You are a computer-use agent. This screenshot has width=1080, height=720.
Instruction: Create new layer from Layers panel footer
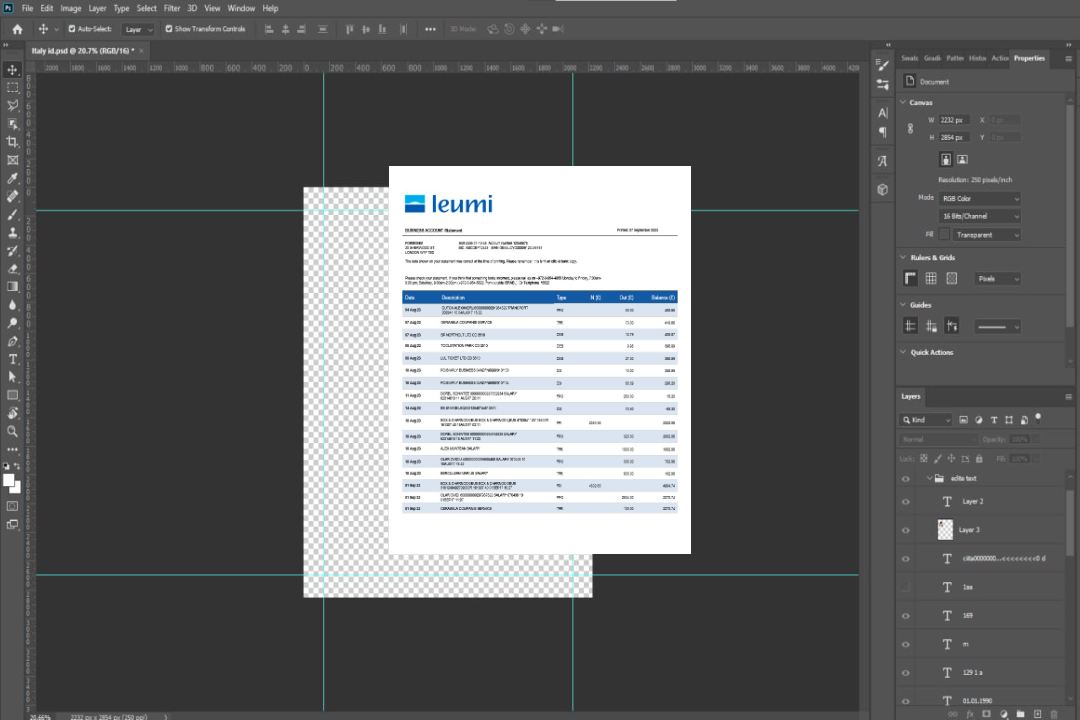point(1037,714)
